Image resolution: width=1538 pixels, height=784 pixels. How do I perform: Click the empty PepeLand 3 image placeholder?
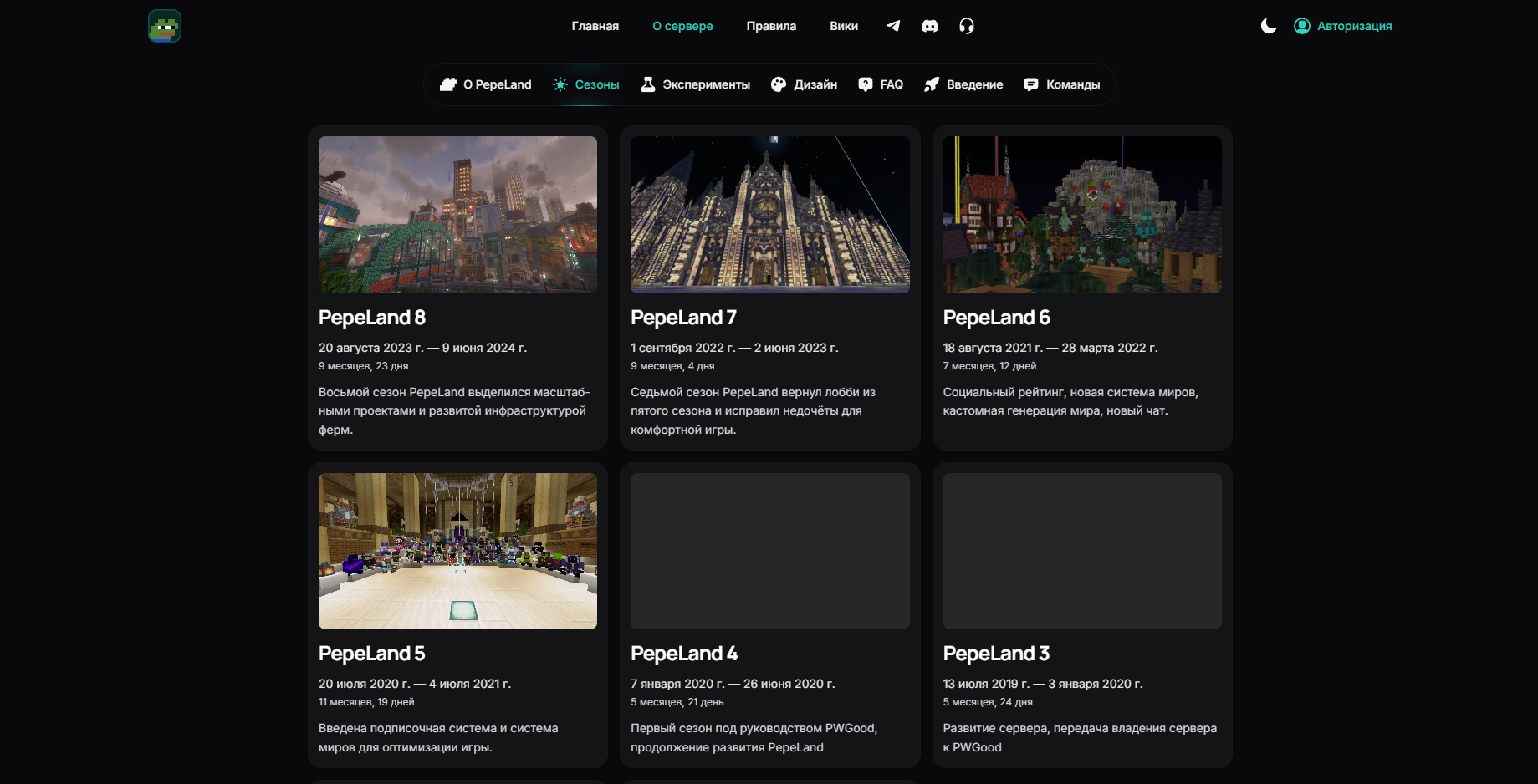(x=1082, y=551)
